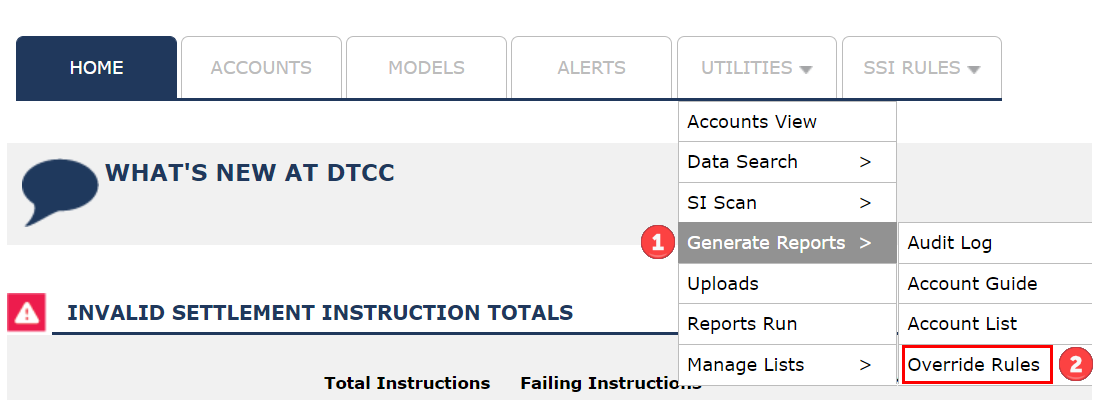Viewport: 1093px width, 400px height.
Task: Expand the Utilities dropdown menu
Action: point(756,68)
